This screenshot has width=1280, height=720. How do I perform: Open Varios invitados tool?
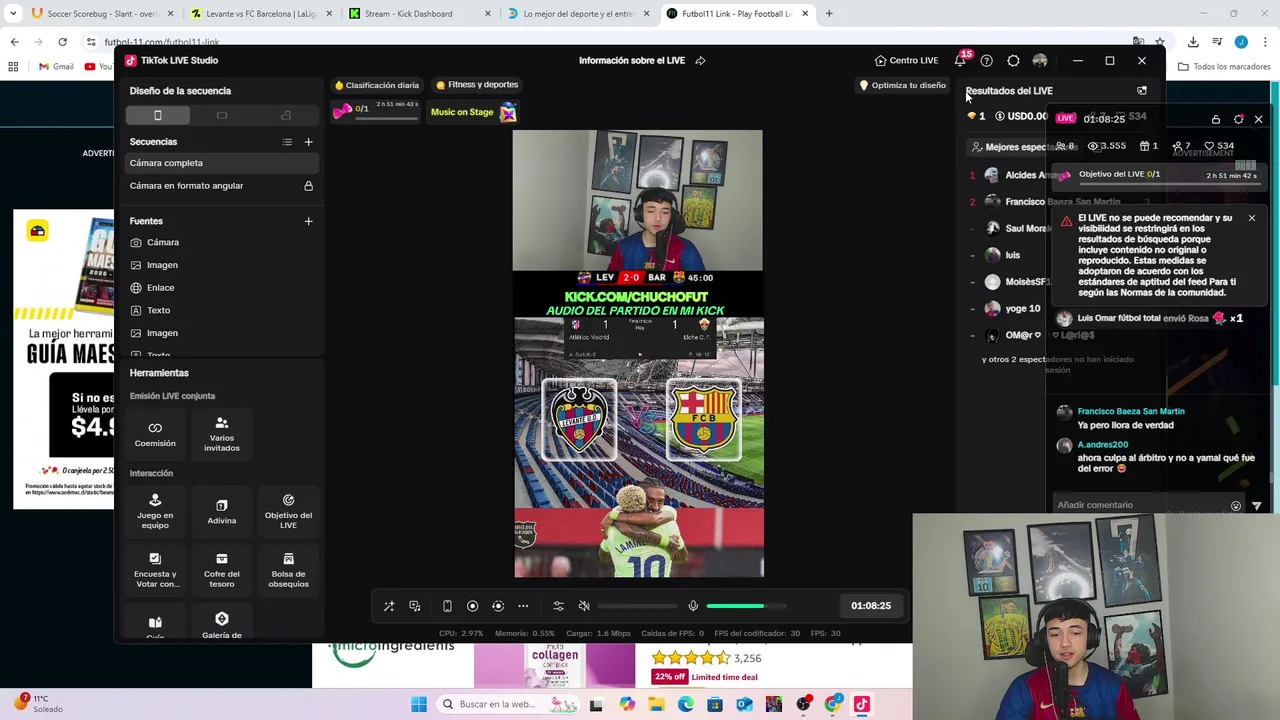coord(222,434)
